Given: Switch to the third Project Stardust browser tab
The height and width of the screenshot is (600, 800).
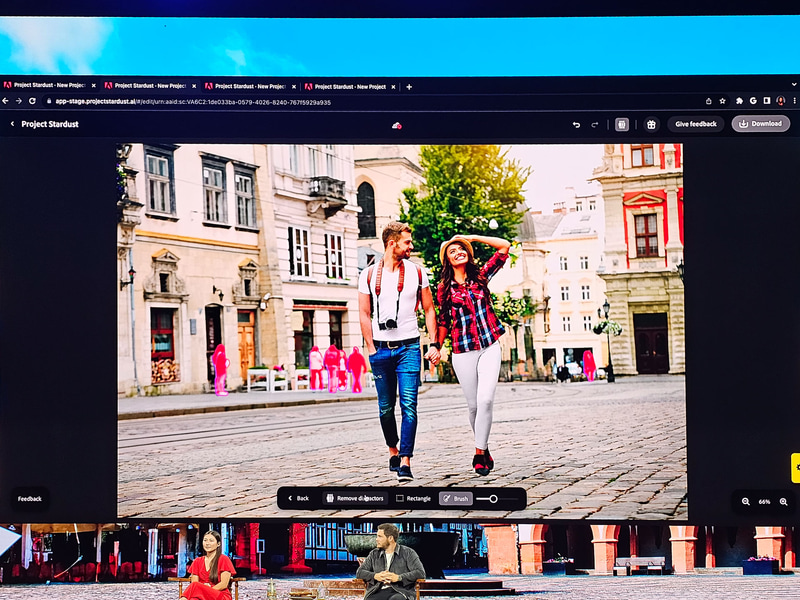Looking at the screenshot, I should [x=250, y=86].
